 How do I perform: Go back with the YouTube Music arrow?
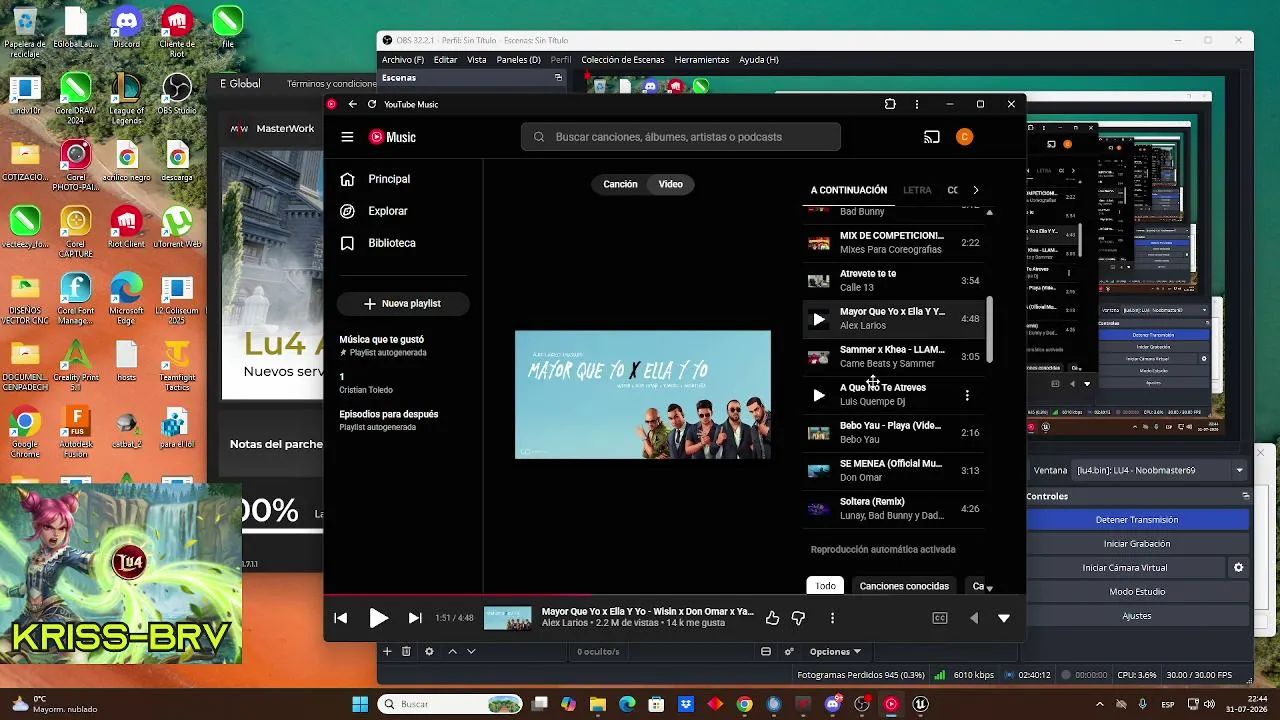point(352,104)
